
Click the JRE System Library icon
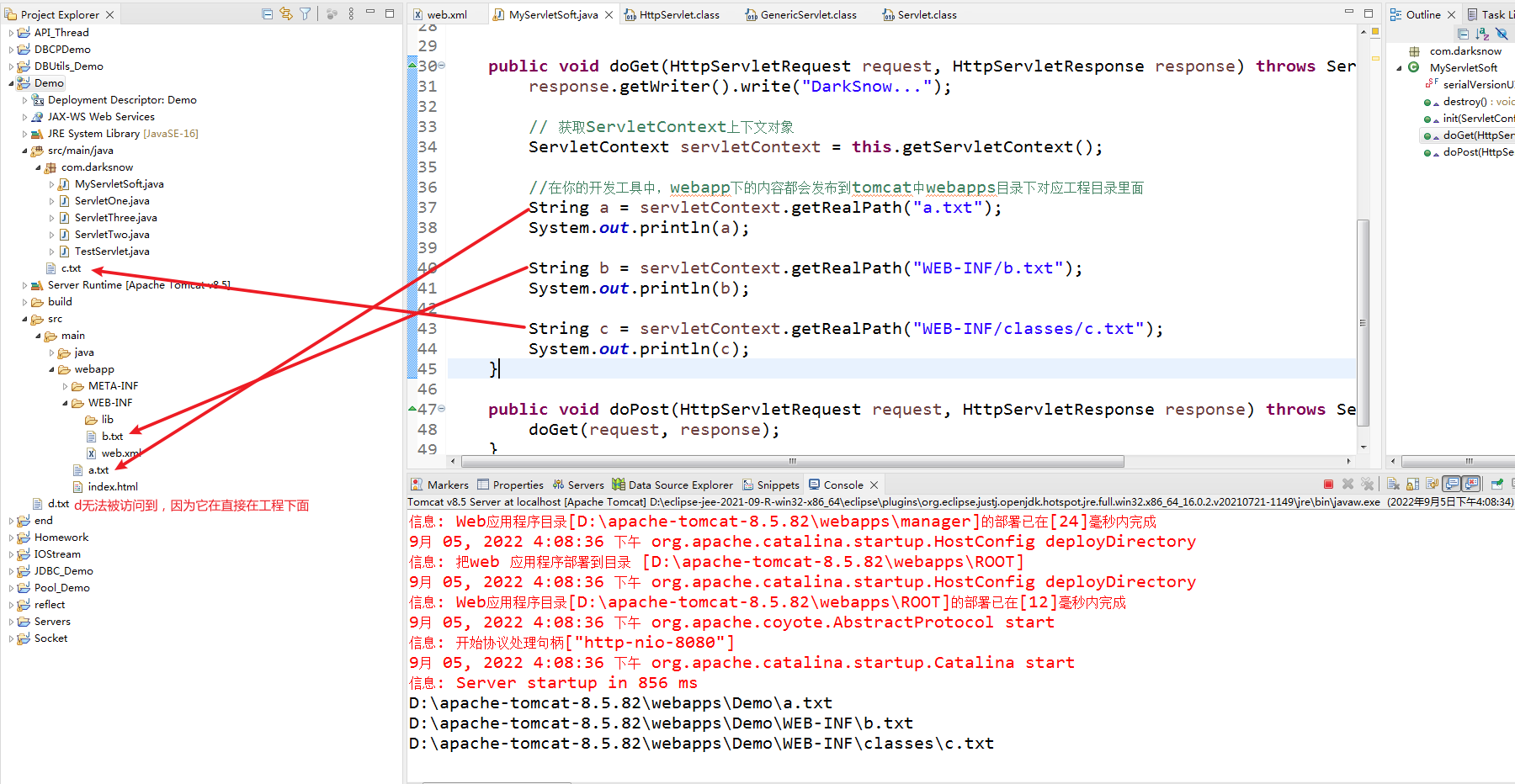pyautogui.click(x=37, y=134)
